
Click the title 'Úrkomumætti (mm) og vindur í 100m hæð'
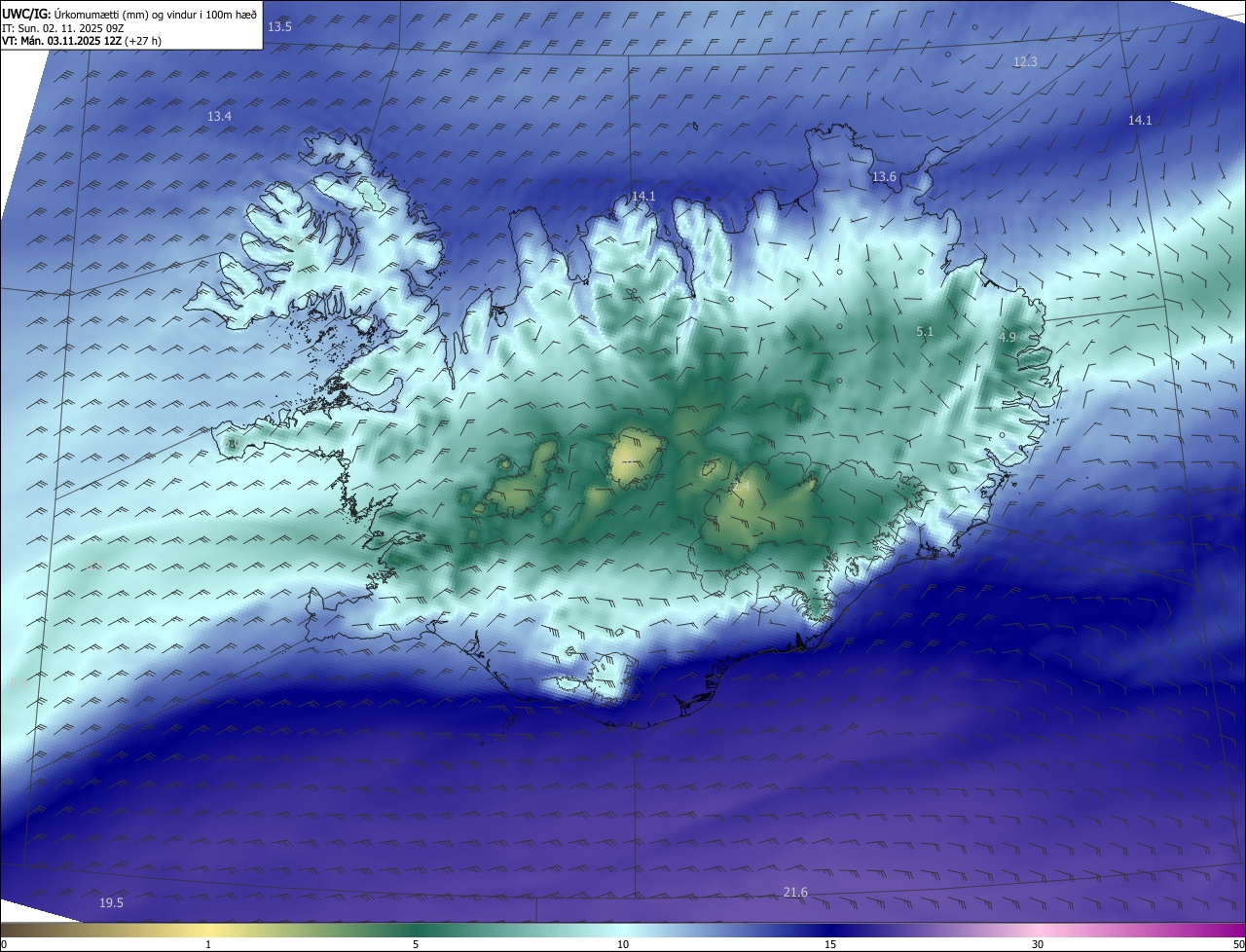(155, 13)
